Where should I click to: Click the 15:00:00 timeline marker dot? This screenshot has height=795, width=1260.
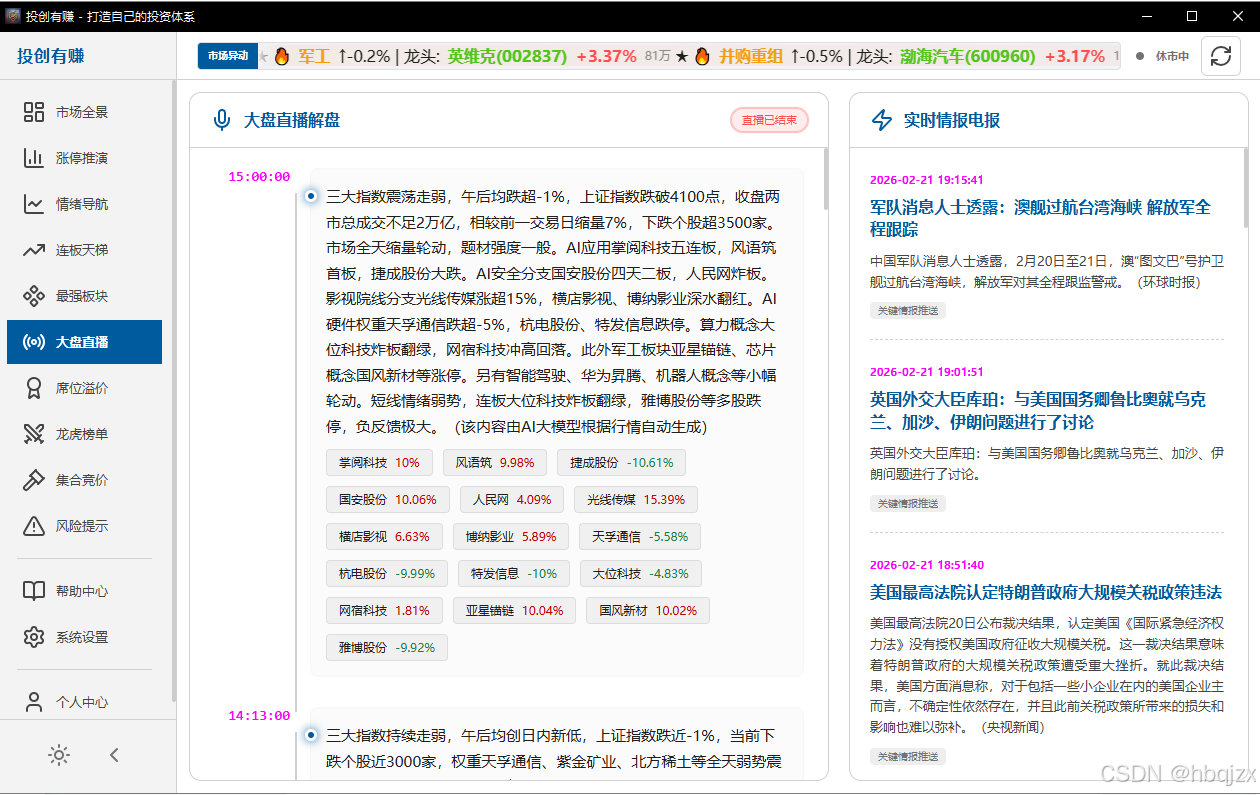coord(311,197)
